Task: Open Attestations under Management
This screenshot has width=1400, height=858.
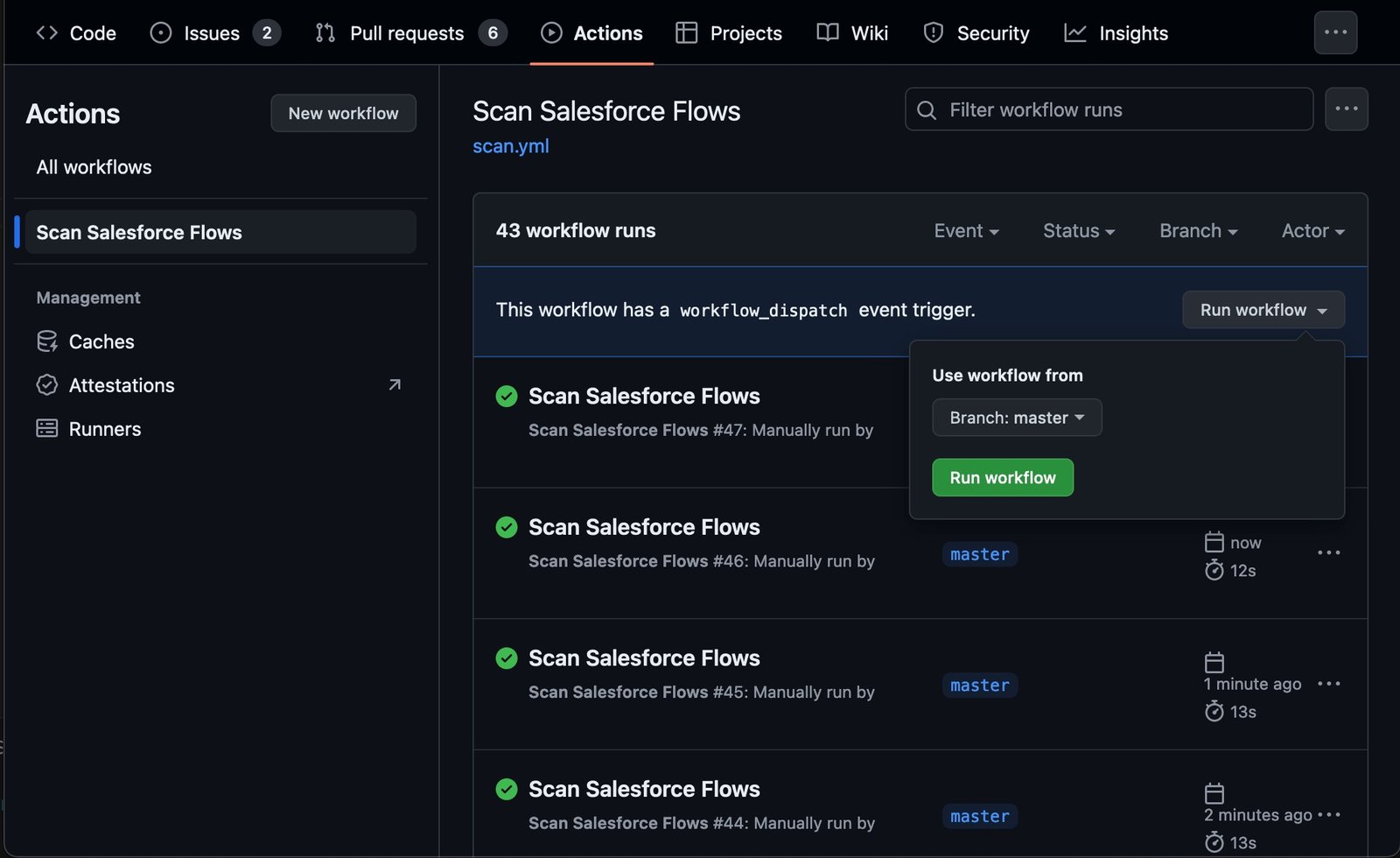Action: point(220,385)
